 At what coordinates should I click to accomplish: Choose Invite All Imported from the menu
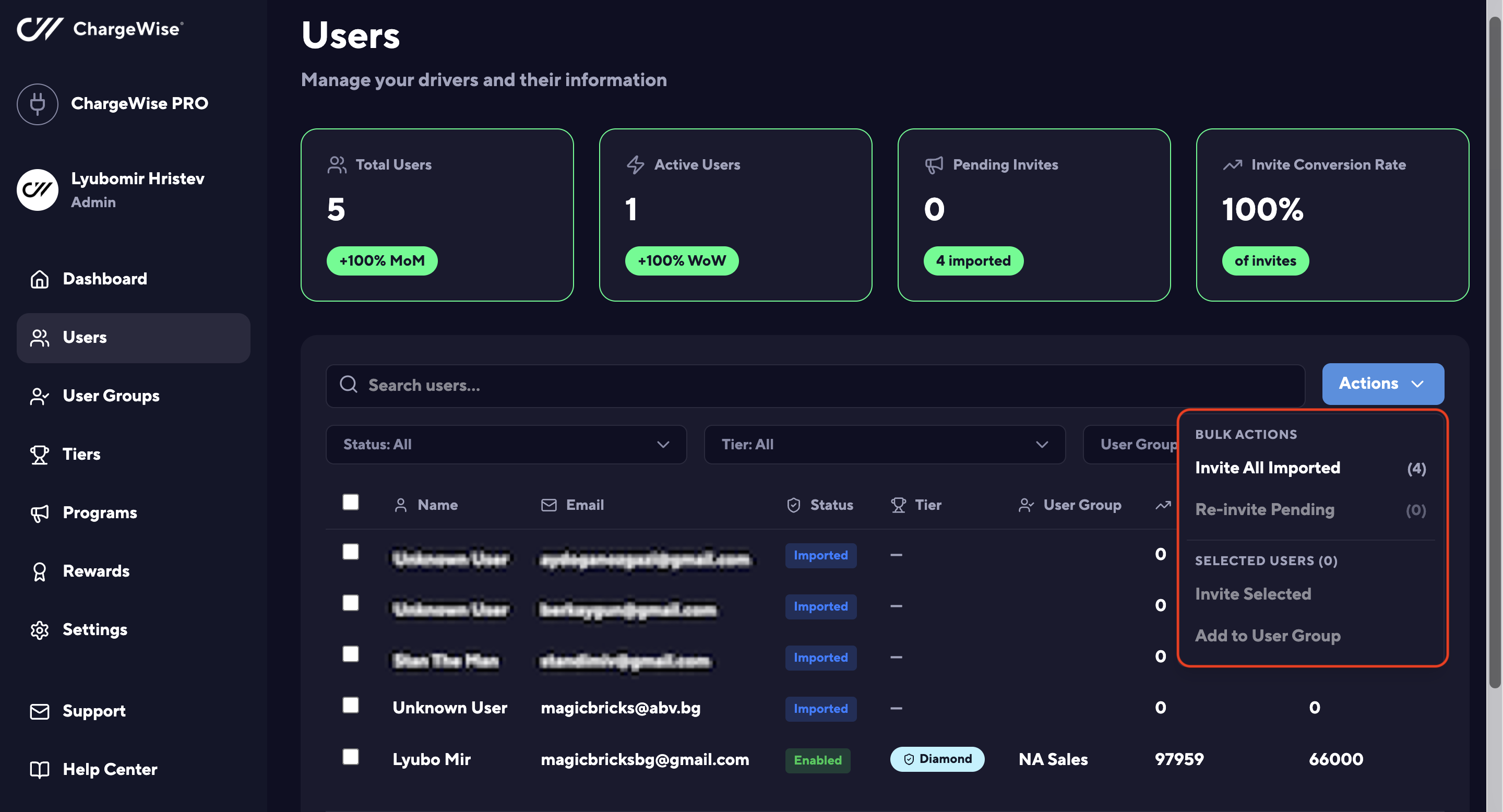pyautogui.click(x=1267, y=468)
